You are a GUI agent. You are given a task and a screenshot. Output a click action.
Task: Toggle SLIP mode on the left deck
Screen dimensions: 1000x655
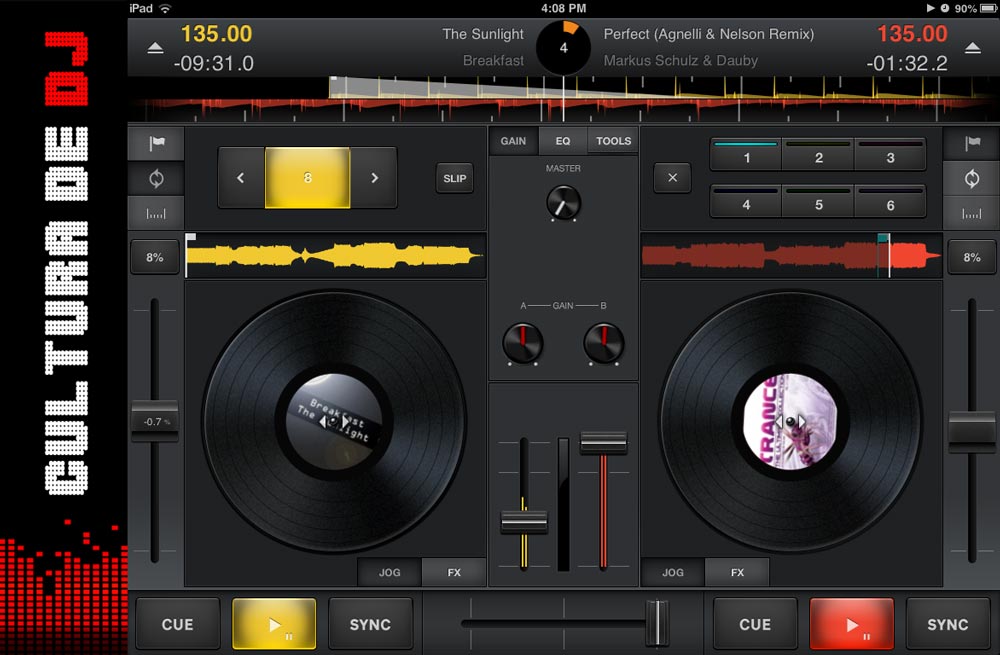(454, 178)
